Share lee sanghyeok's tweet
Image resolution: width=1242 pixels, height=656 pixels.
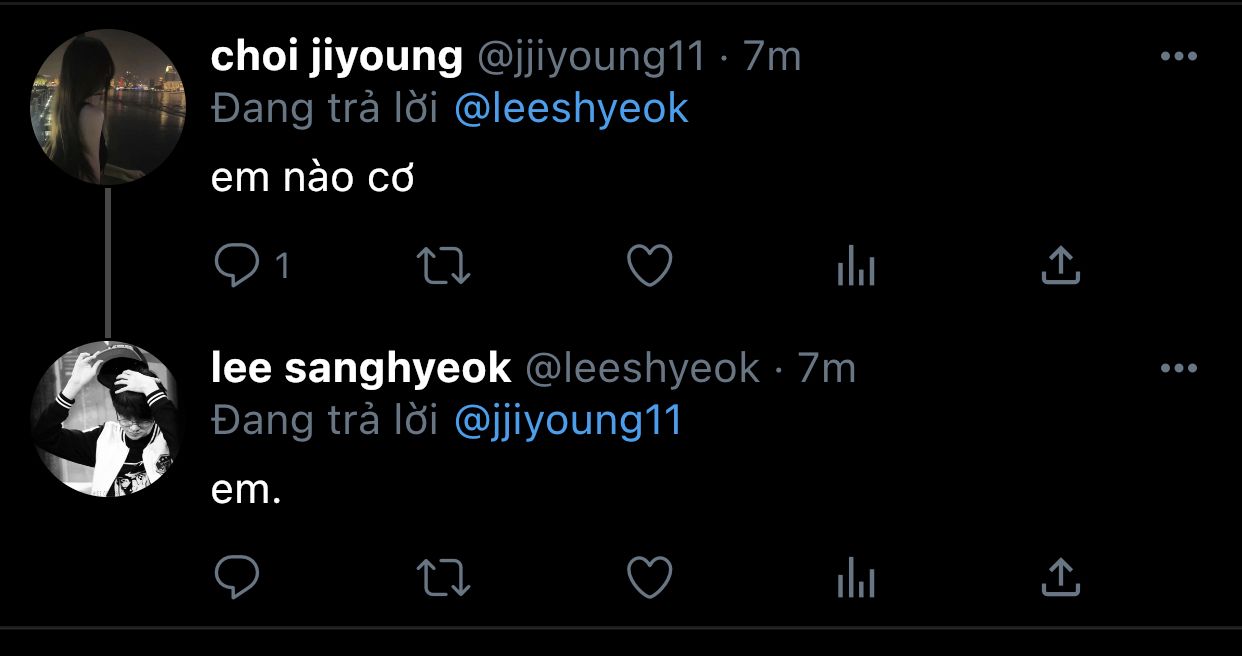(1060, 576)
